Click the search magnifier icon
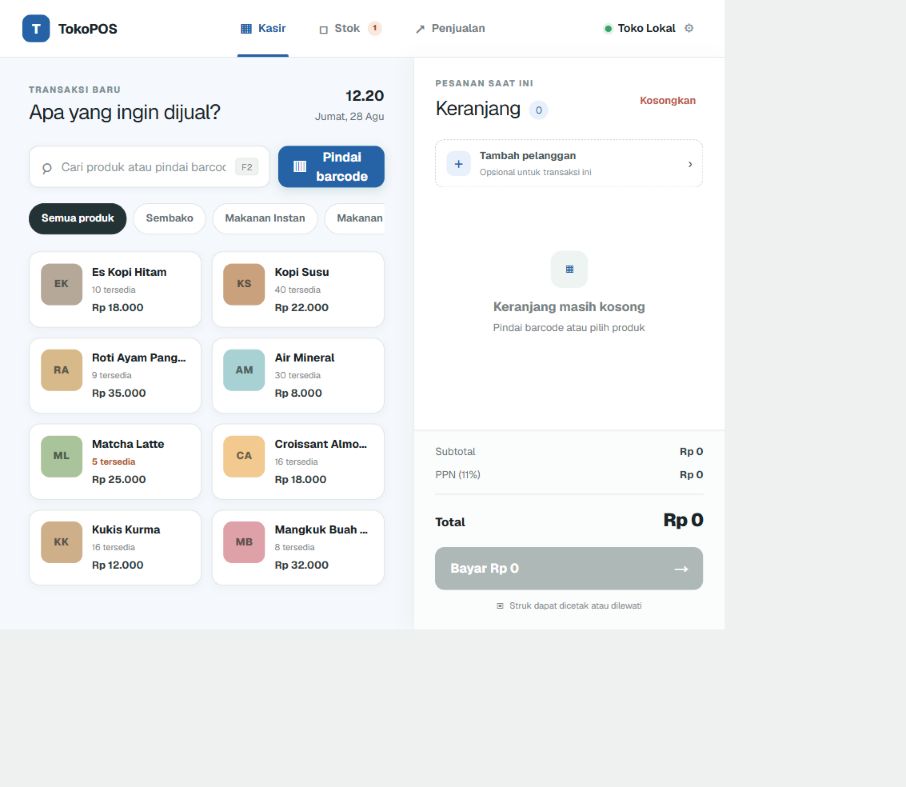The height and width of the screenshot is (787, 906). click(x=47, y=168)
